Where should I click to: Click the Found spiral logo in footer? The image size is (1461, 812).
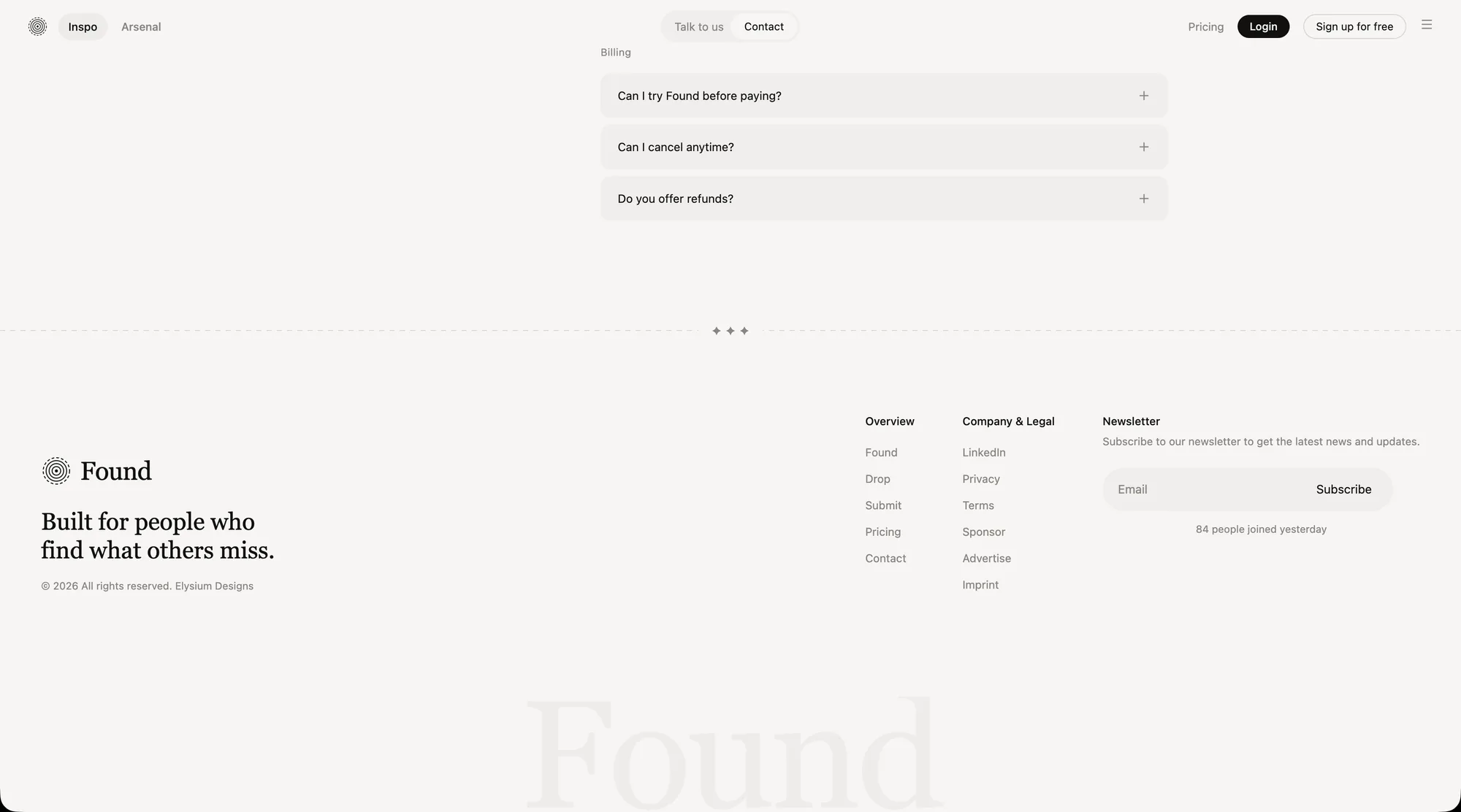pos(56,471)
